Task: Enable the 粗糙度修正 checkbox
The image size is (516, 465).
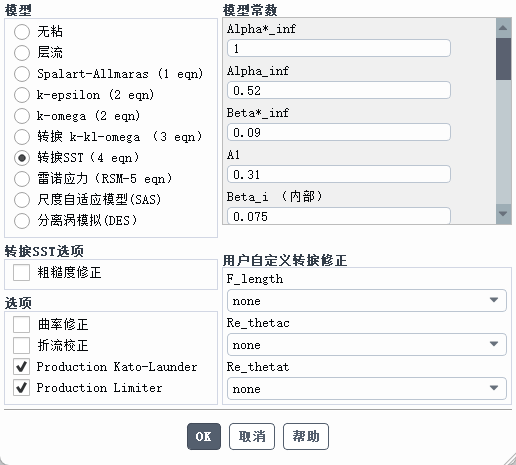Action: pyautogui.click(x=21, y=272)
